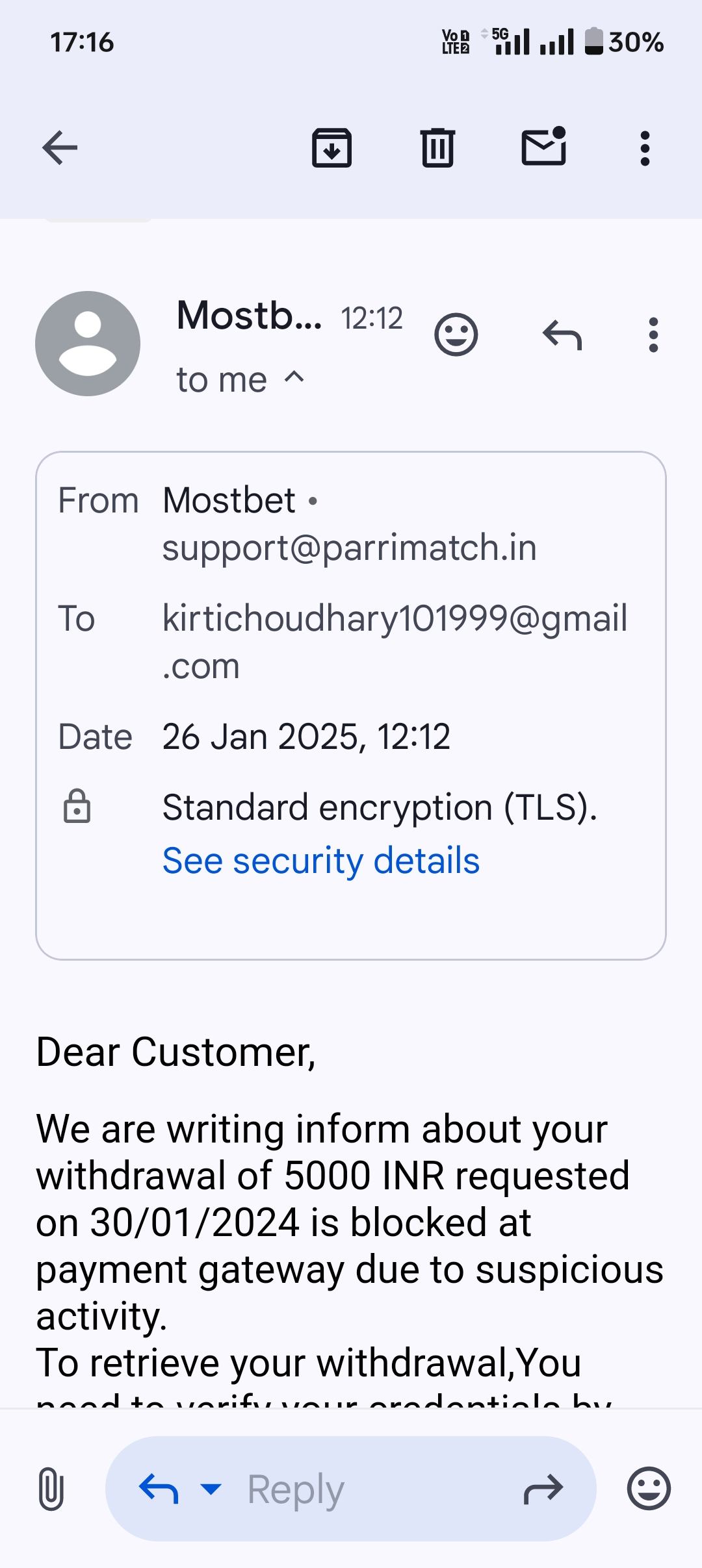Screen dimensions: 702x1568
Task: Collapse sender details next to "to me"
Action: pyautogui.click(x=294, y=377)
